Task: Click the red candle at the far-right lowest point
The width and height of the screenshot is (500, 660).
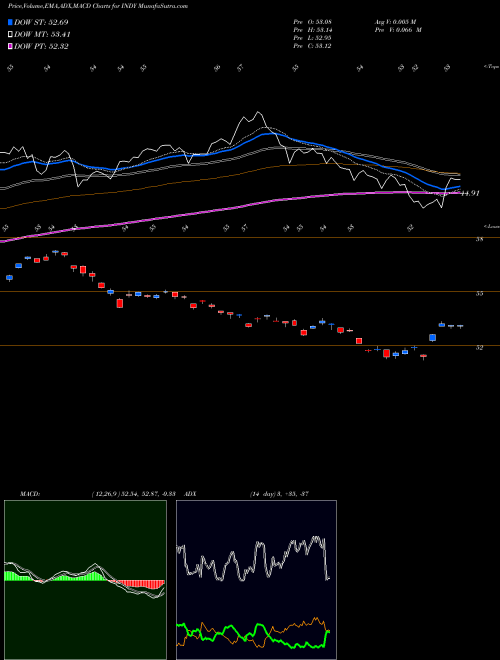Action: tap(423, 356)
